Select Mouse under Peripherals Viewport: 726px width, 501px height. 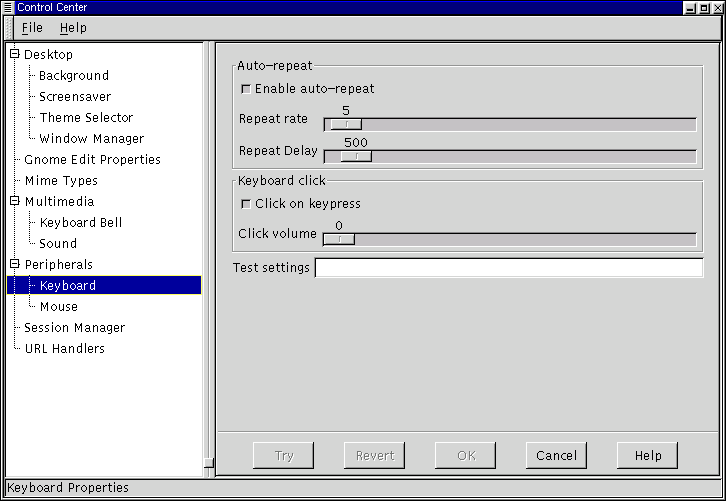click(58, 306)
